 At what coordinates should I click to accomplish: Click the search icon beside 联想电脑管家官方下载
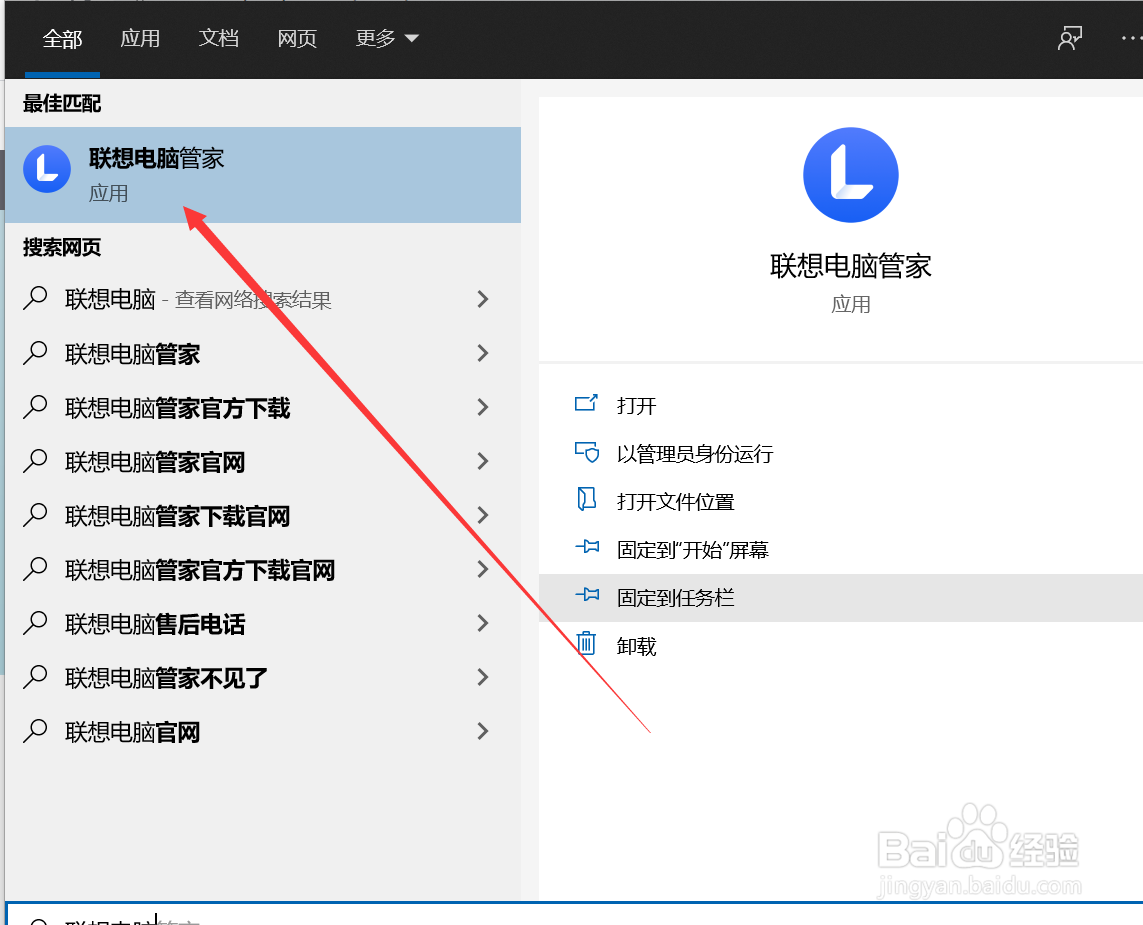pyautogui.click(x=35, y=407)
